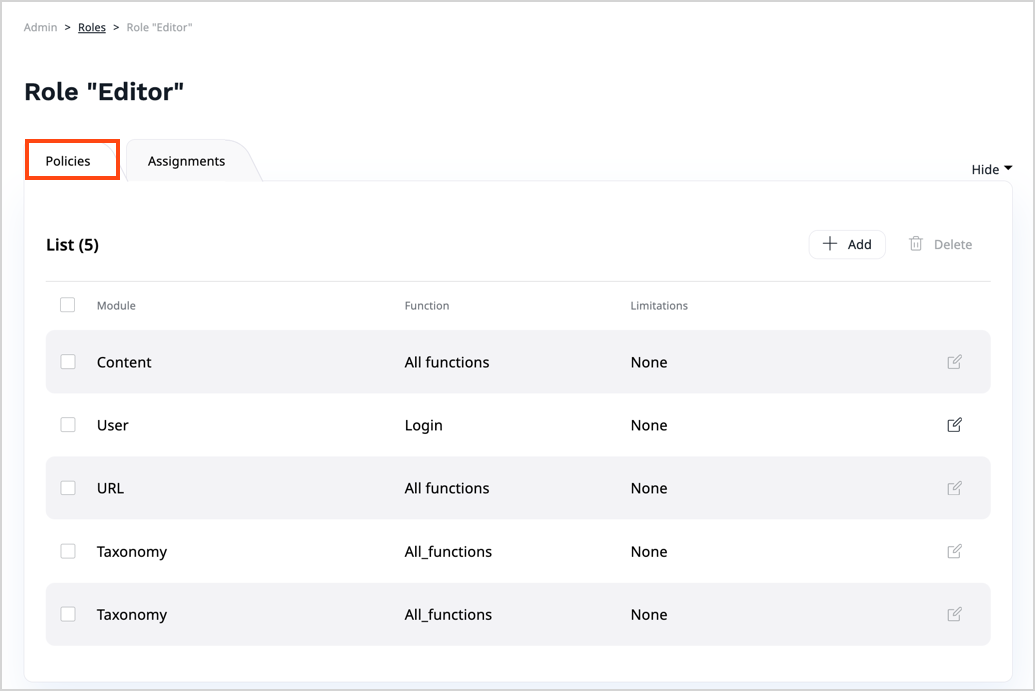Mark the URL row checkbox
This screenshot has width=1035, height=691.
coord(68,488)
